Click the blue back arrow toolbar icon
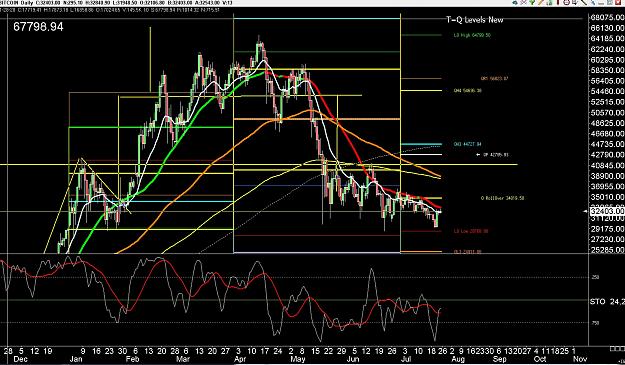This screenshot has height=365, width=625. [515, 2]
